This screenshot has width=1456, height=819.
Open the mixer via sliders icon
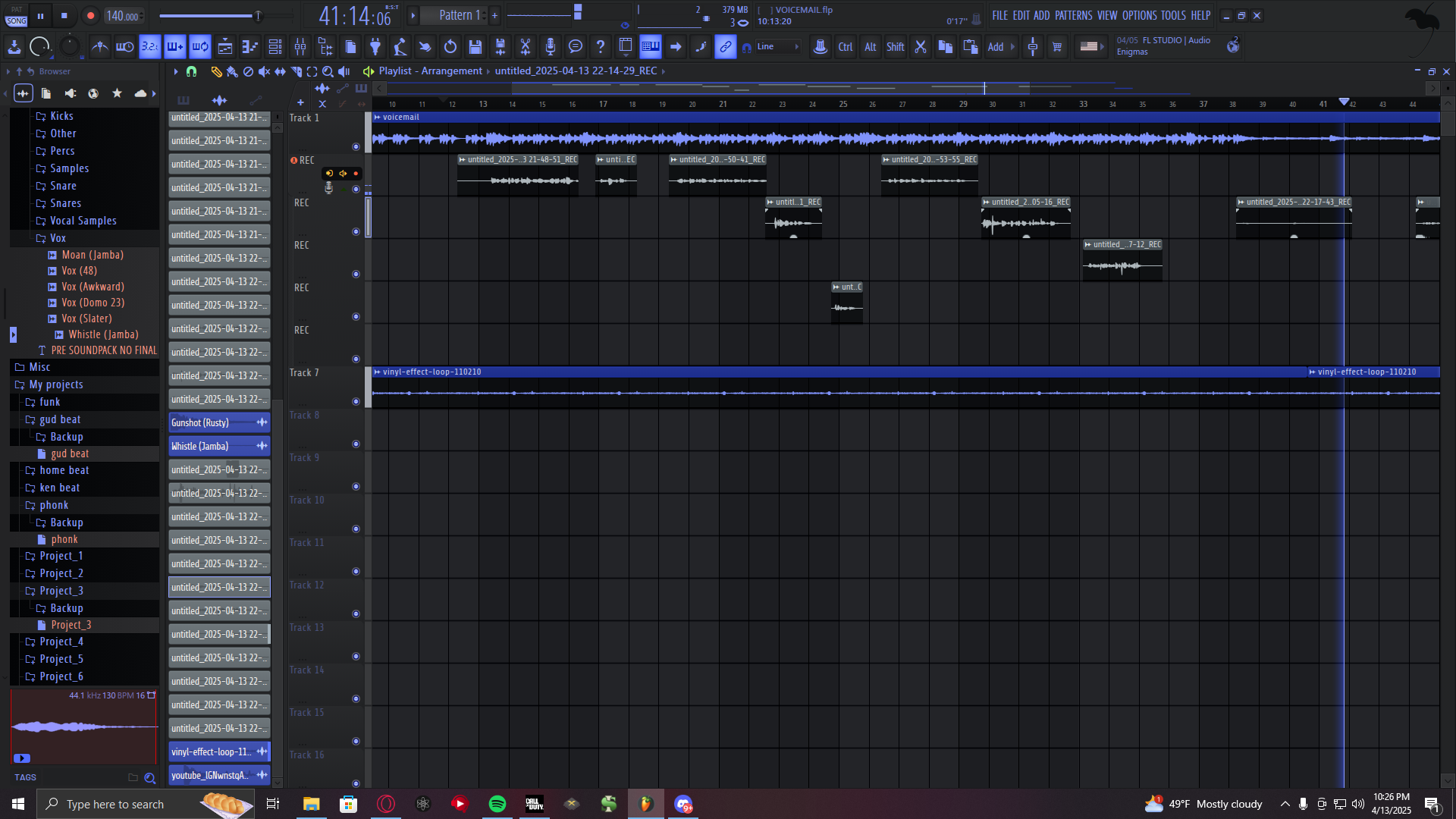point(300,47)
